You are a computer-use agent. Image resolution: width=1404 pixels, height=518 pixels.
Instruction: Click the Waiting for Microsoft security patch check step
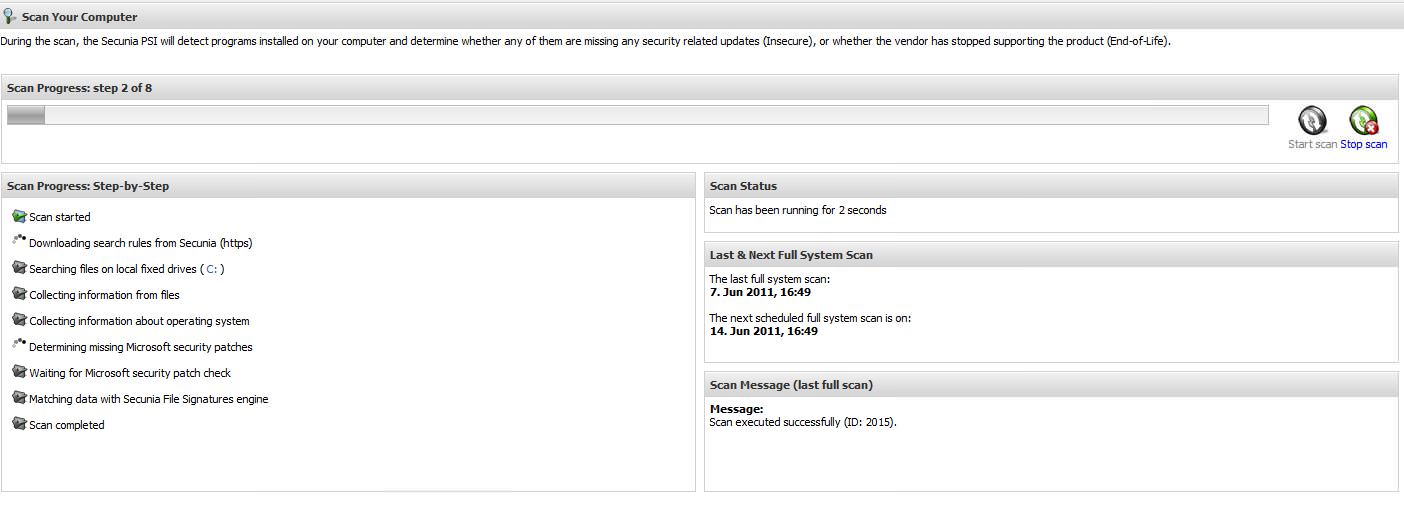tap(130, 373)
